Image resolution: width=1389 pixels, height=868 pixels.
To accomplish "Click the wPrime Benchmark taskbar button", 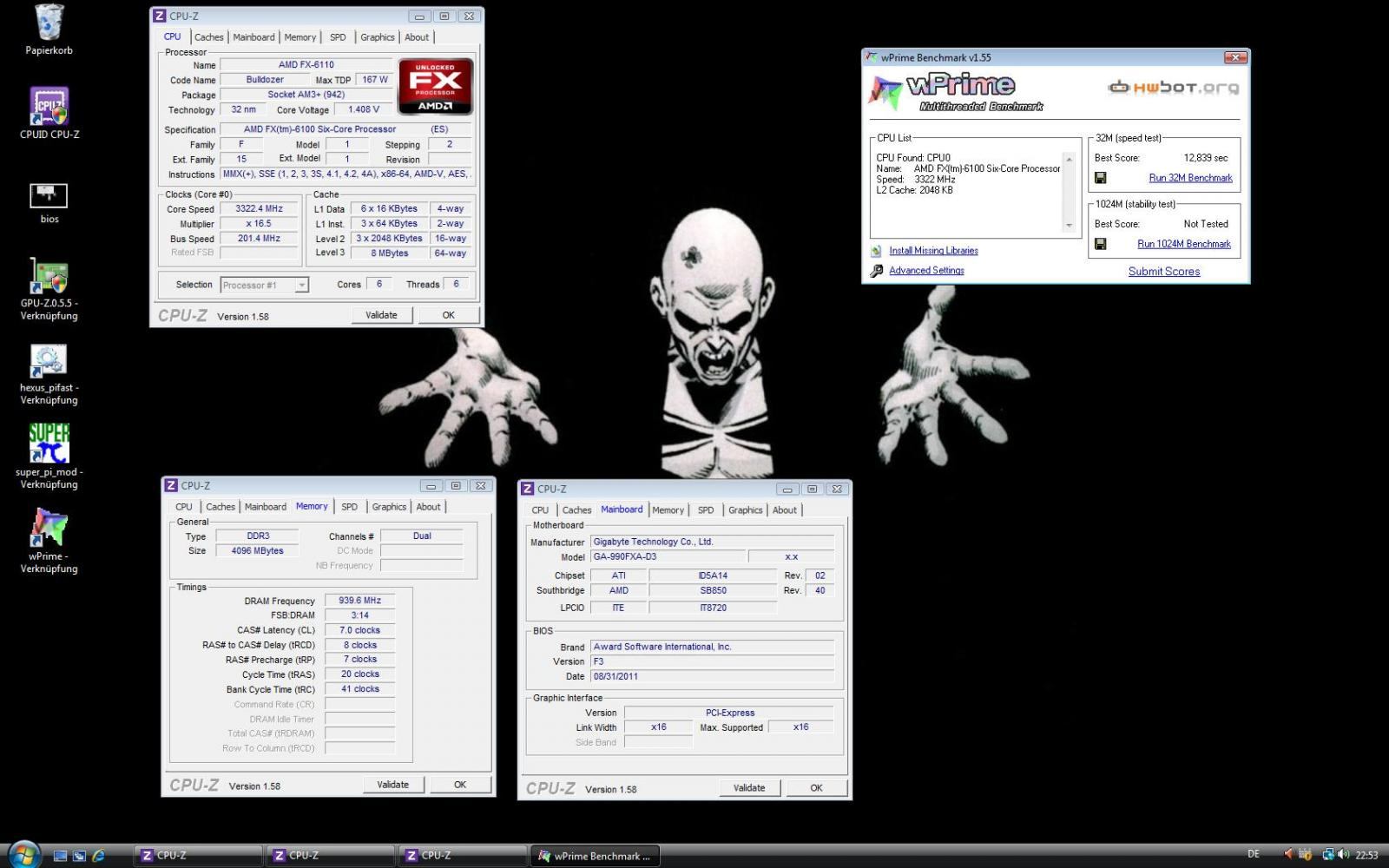I will (x=596, y=856).
